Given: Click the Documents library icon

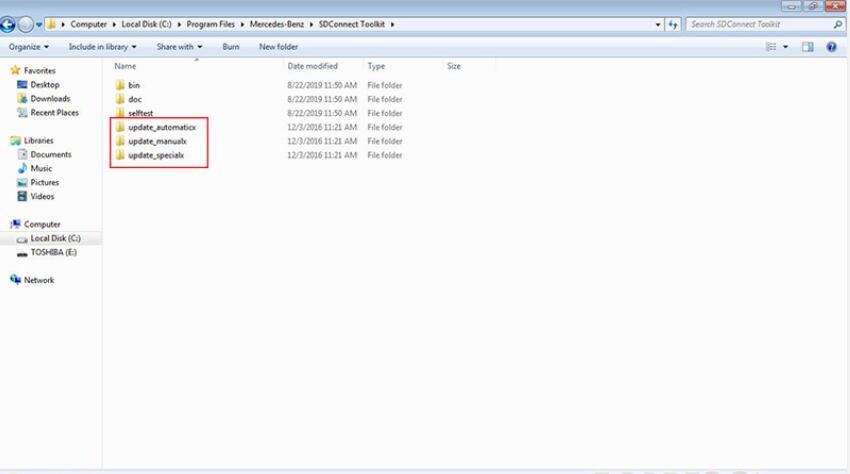Looking at the screenshot, I should (22, 155).
